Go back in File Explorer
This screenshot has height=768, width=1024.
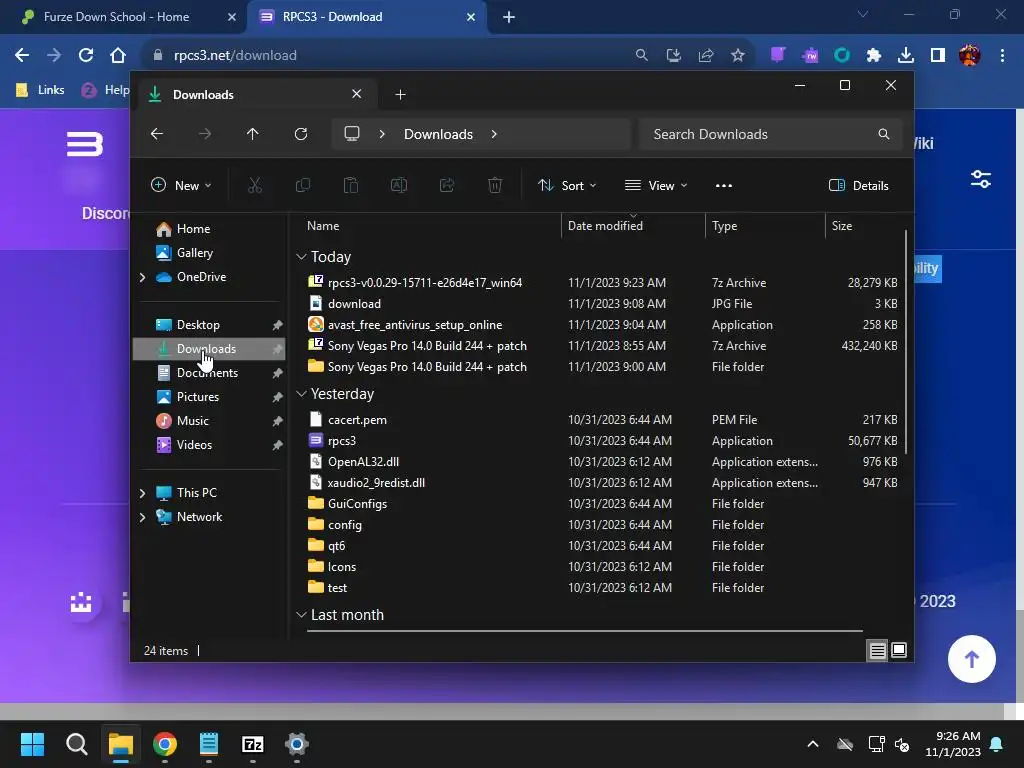157,134
